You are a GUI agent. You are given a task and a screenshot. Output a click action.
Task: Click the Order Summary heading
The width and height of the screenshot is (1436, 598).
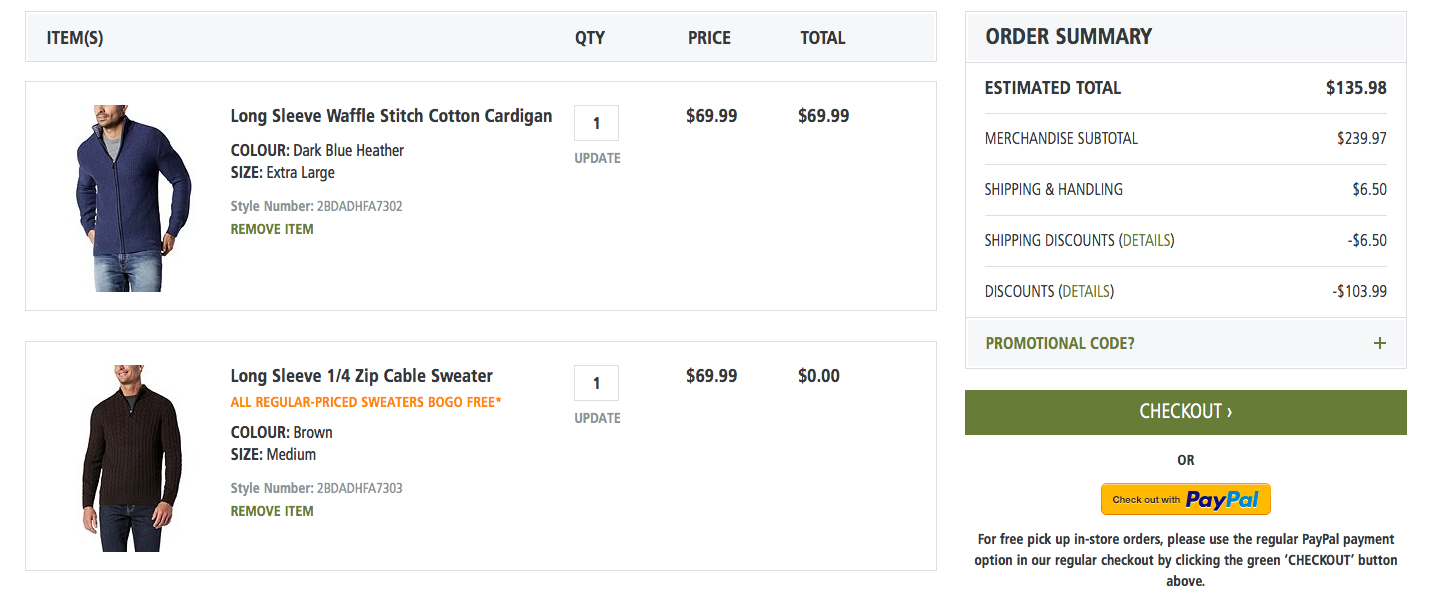coord(1069,37)
